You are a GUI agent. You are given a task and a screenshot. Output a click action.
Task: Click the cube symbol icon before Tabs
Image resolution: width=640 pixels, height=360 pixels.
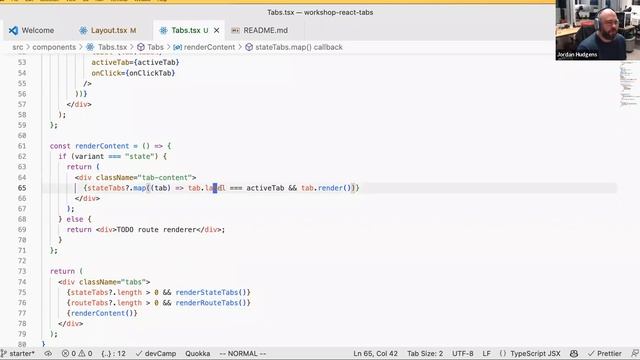click(x=141, y=47)
